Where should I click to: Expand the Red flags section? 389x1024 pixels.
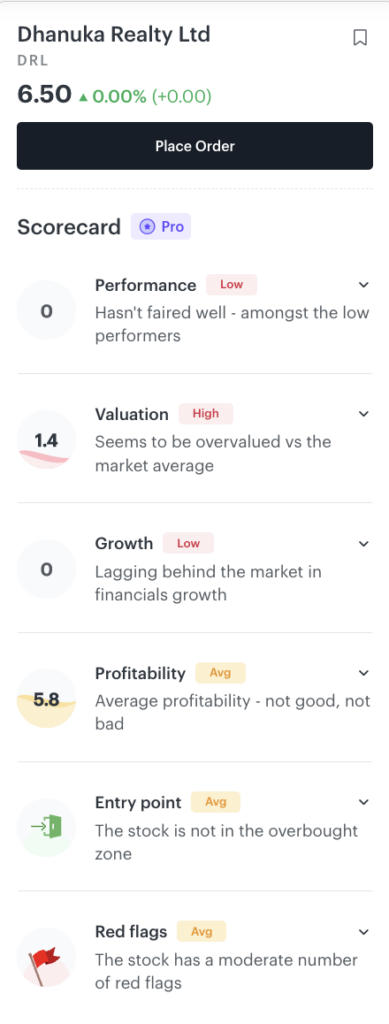click(364, 931)
